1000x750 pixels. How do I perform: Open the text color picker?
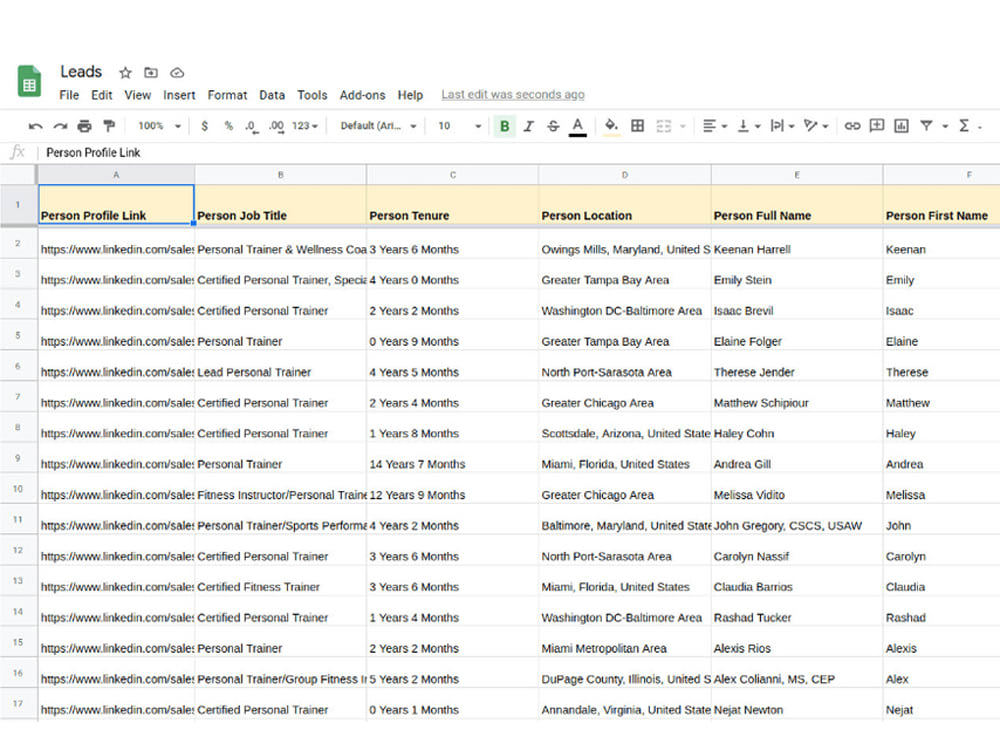tap(577, 126)
